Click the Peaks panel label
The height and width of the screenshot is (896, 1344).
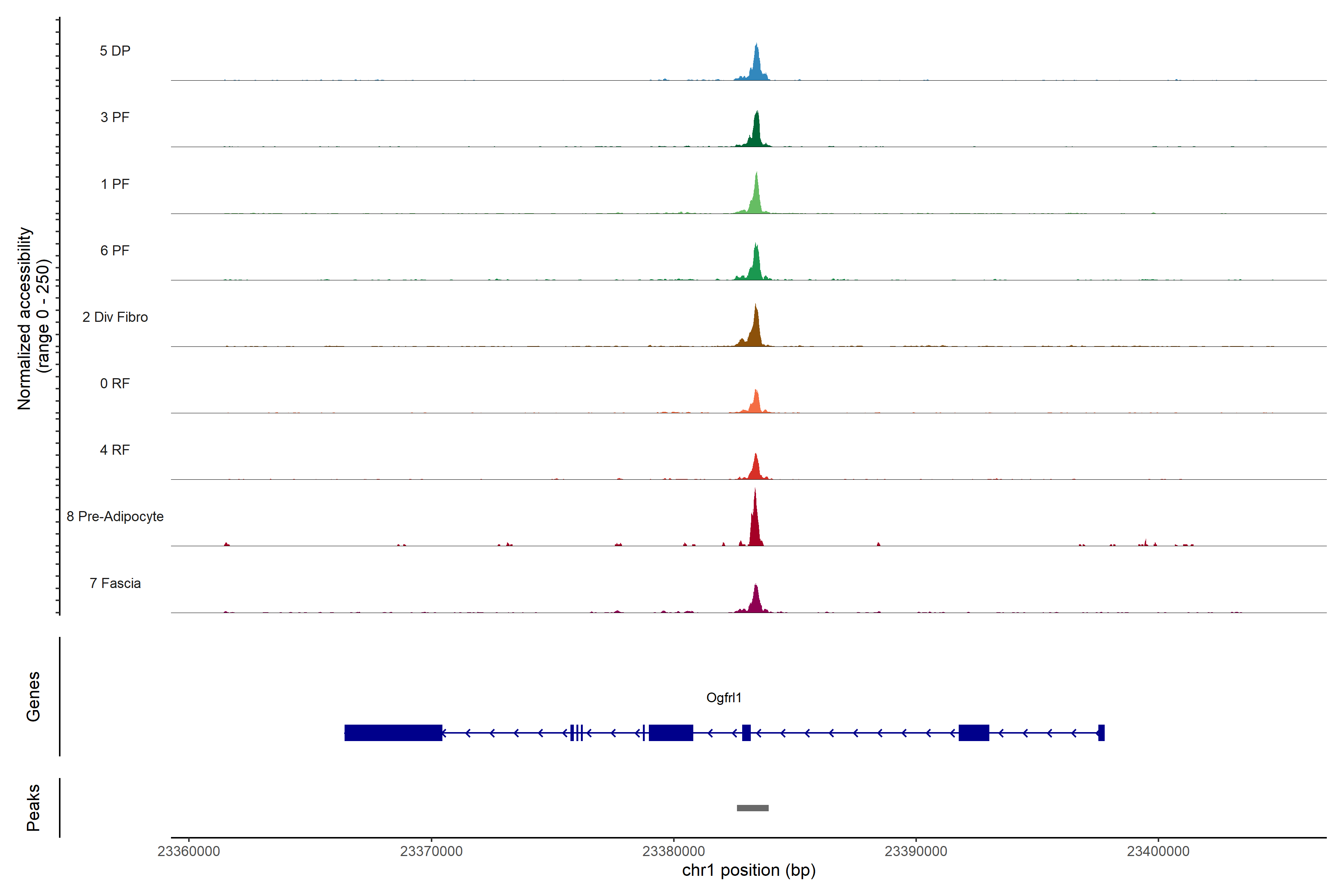(33, 808)
